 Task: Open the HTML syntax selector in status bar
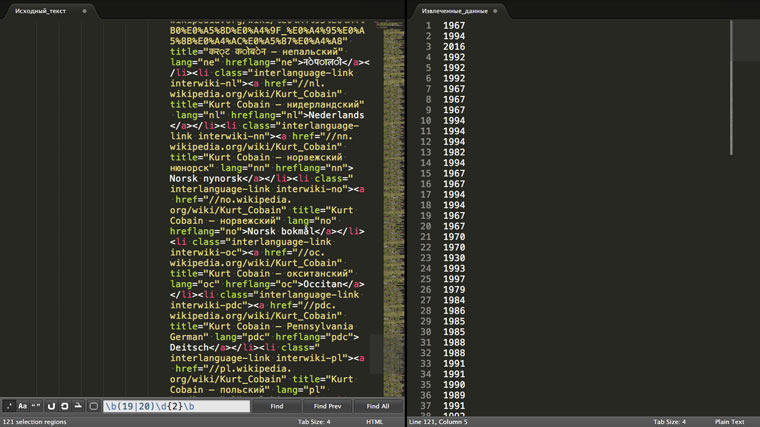[x=375, y=422]
